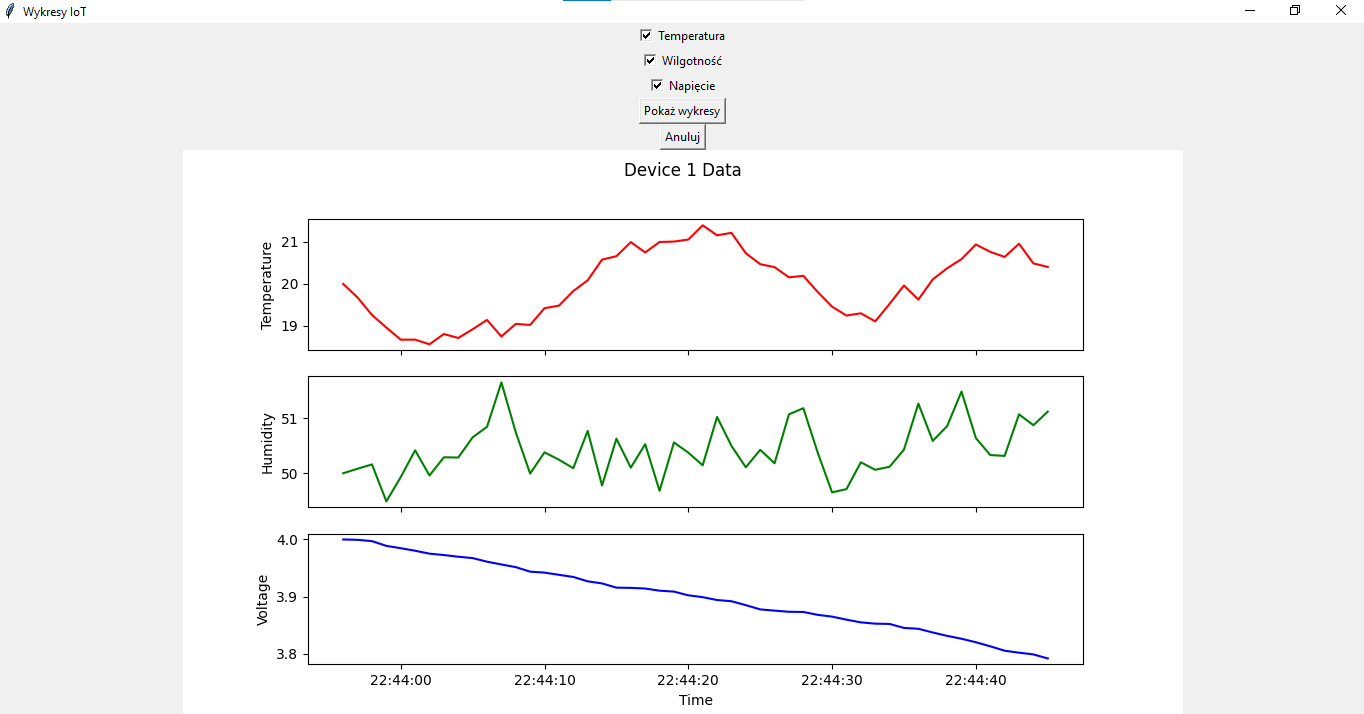Viewport: 1364px width, 714px height.
Task: Click the Humidity y-axis label
Action: 267,444
